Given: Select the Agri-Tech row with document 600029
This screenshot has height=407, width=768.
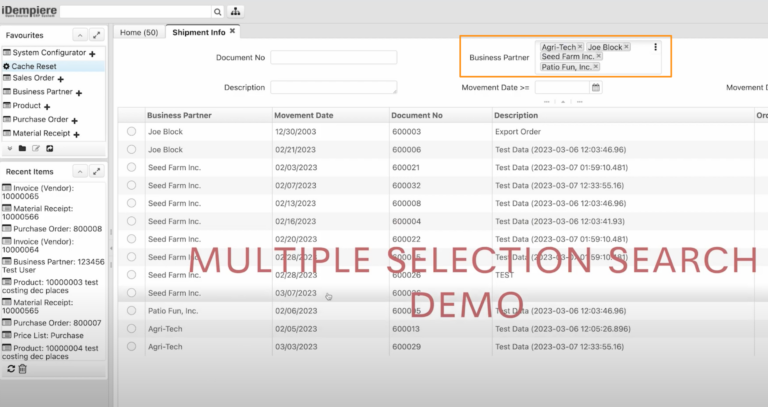Looking at the screenshot, I should coord(132,346).
